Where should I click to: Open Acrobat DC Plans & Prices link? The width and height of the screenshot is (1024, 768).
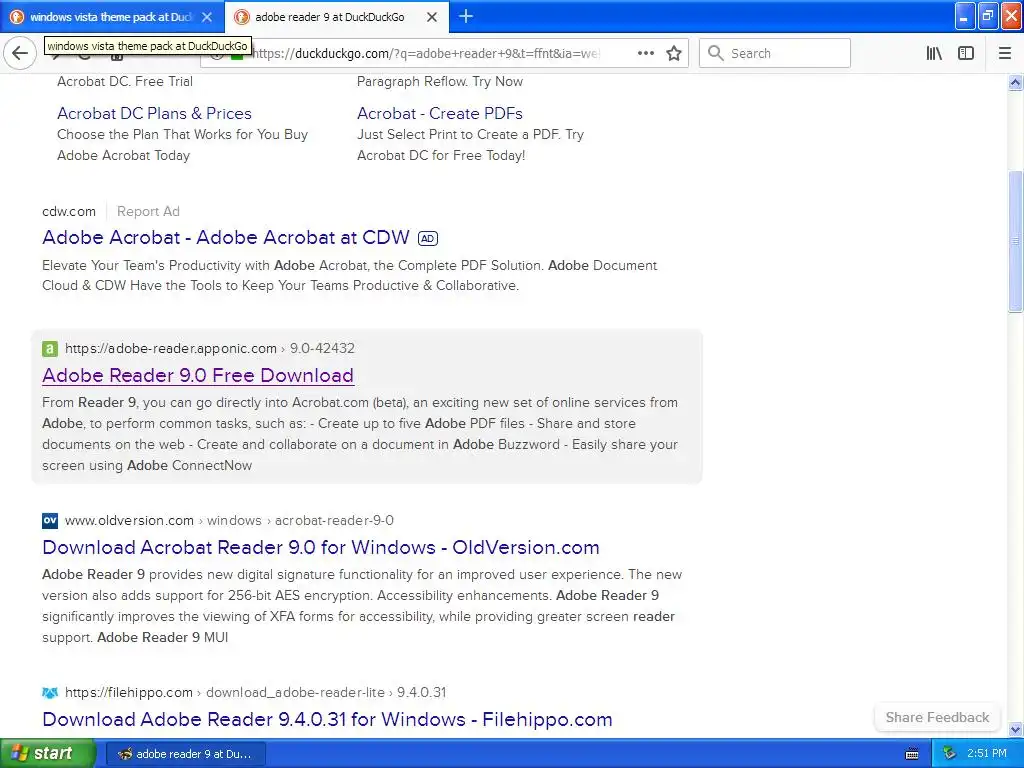point(154,113)
